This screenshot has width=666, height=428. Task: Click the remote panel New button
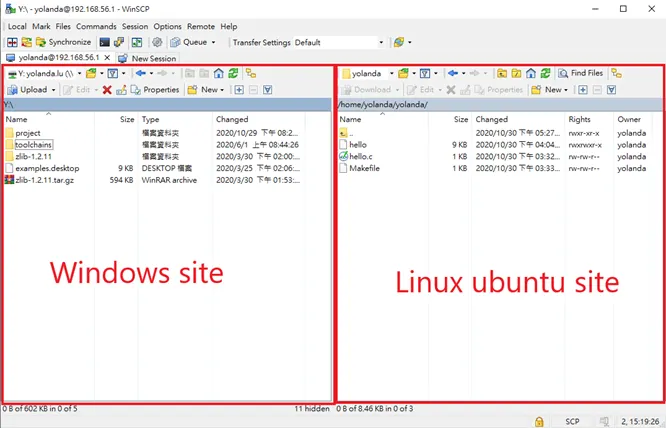point(550,90)
